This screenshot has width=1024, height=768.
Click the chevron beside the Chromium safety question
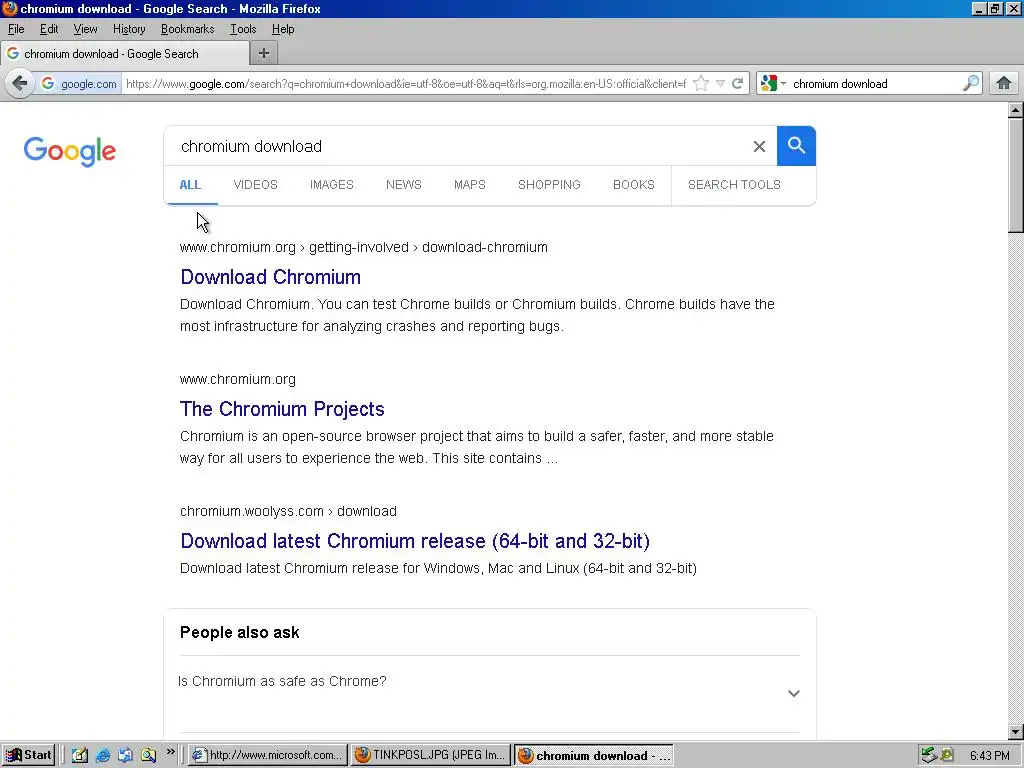coord(793,693)
